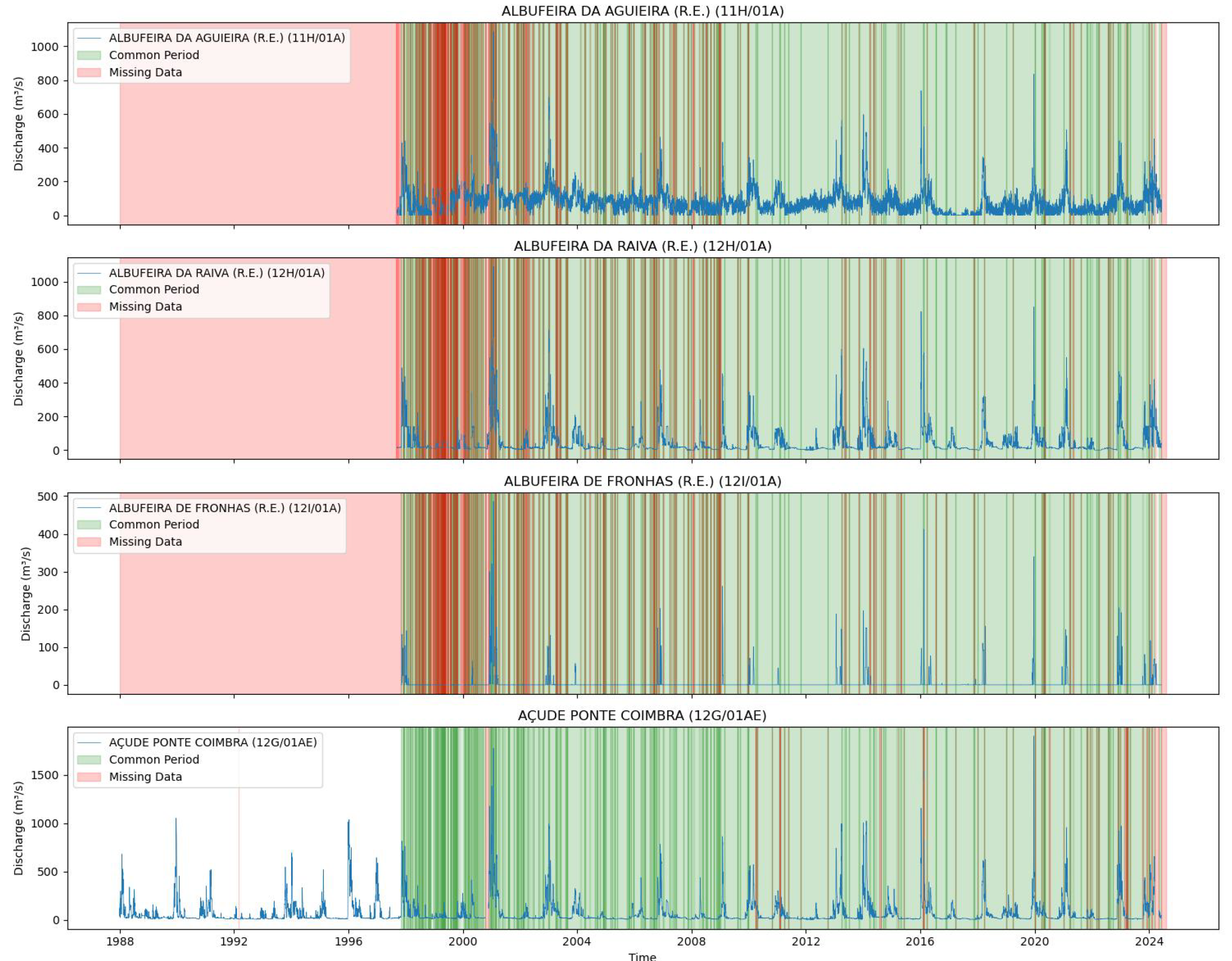Click the ALBUFEIRA DA AGUIEIRA (R.E.) (11H/01A) plot title
The height and width of the screenshot is (961, 1232).
(x=642, y=11)
